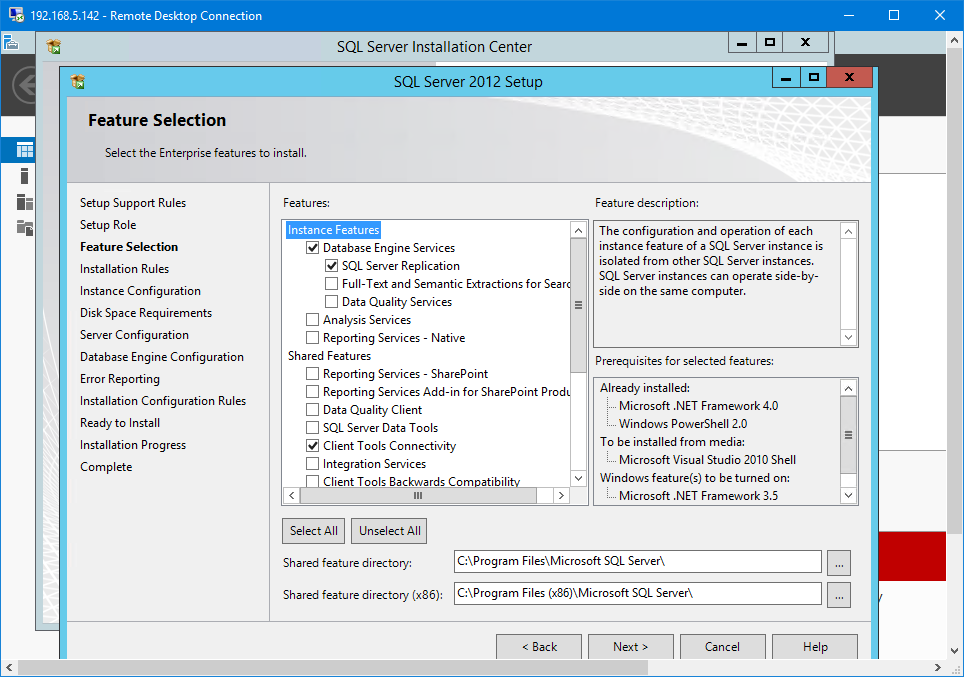The image size is (964, 677).
Task: Click 'Microsoft .NET Framework 3.5' prerequisite entry
Action: pos(698,496)
